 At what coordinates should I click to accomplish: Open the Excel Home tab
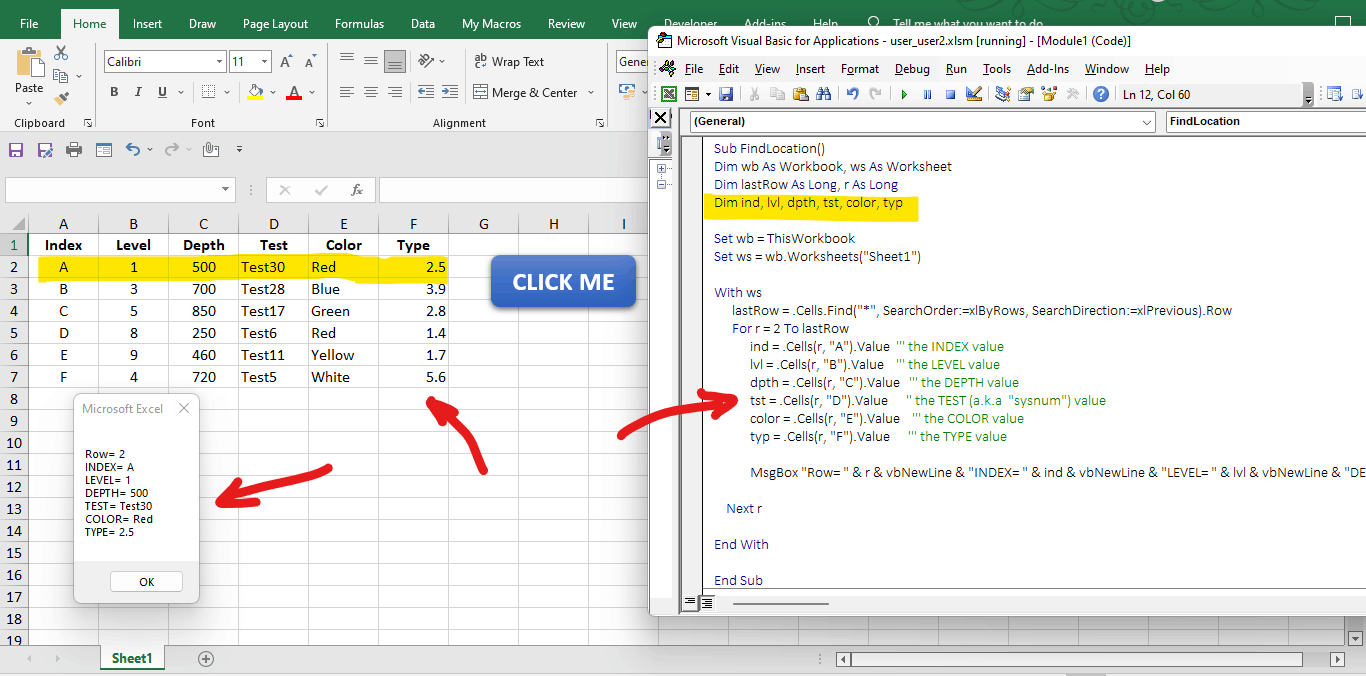(89, 24)
